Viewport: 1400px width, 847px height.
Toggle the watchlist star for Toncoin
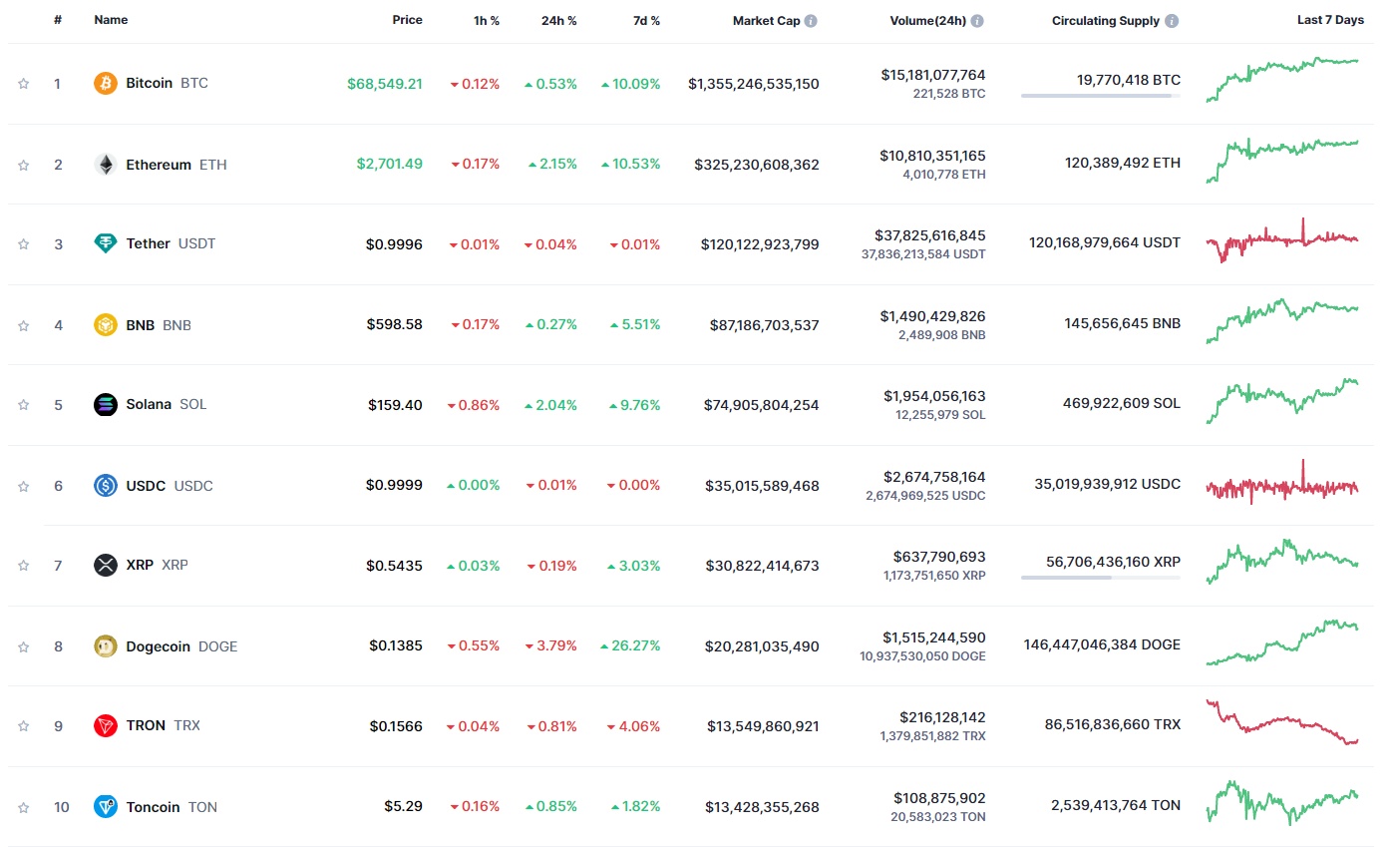23,807
